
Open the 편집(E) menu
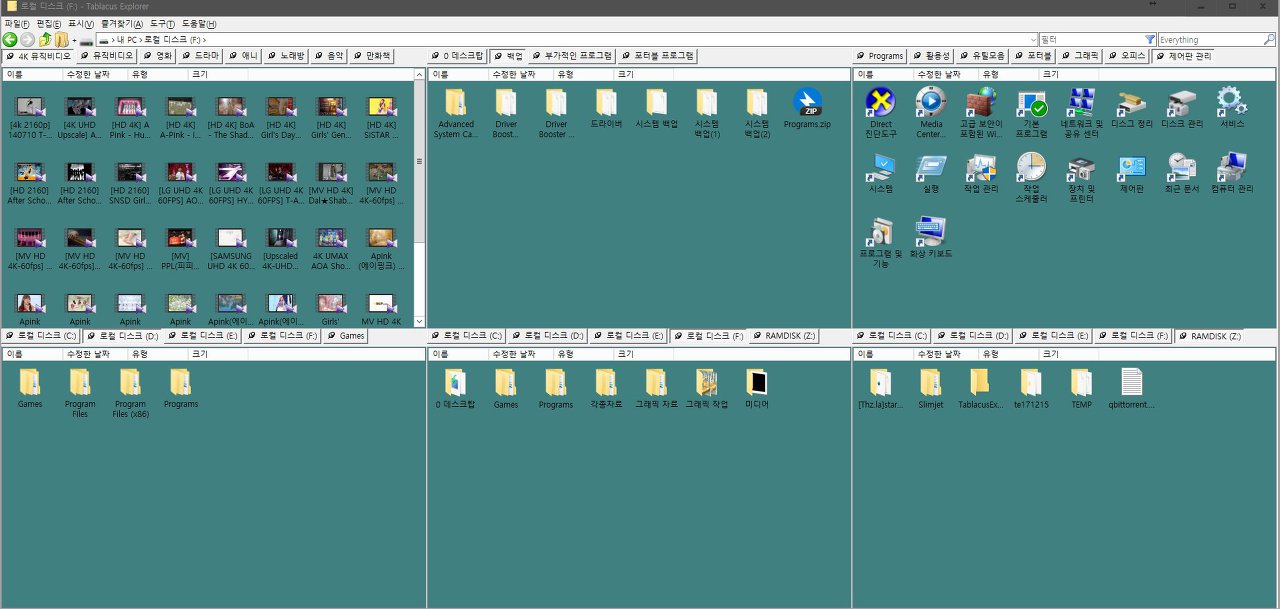(49, 23)
